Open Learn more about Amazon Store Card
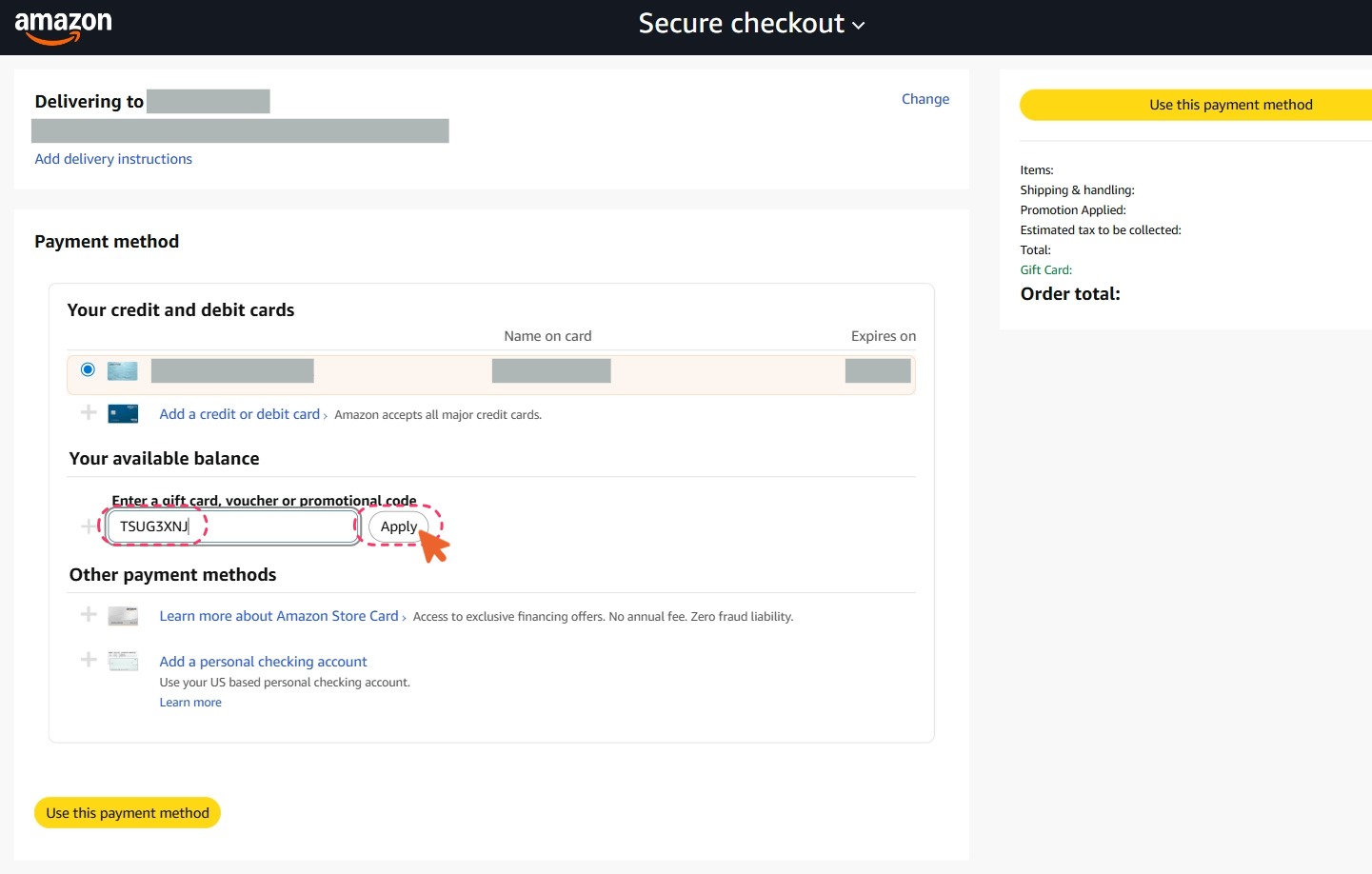 (x=279, y=616)
